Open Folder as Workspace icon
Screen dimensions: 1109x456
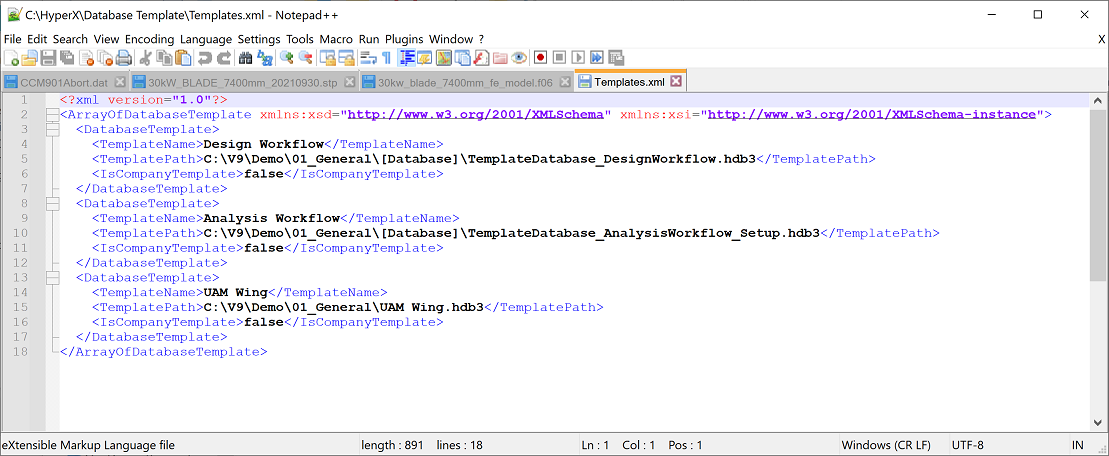(500, 57)
